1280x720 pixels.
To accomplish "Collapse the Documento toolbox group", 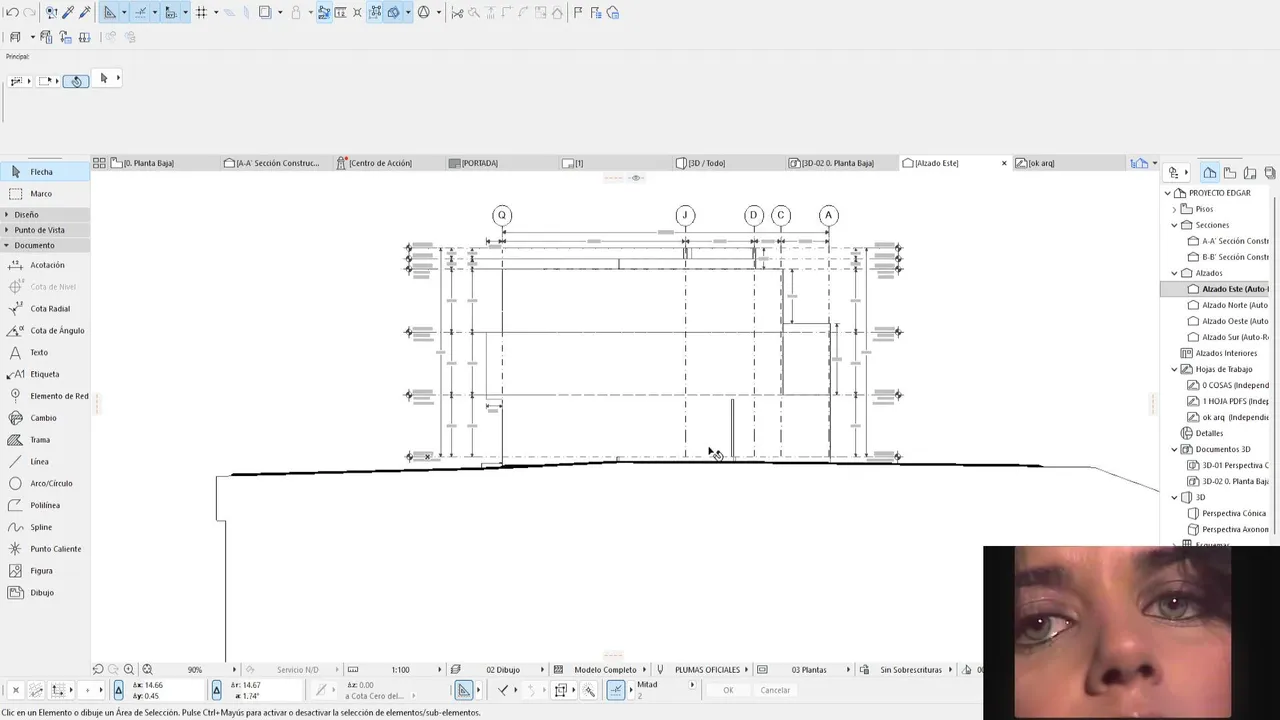I will tap(45, 245).
